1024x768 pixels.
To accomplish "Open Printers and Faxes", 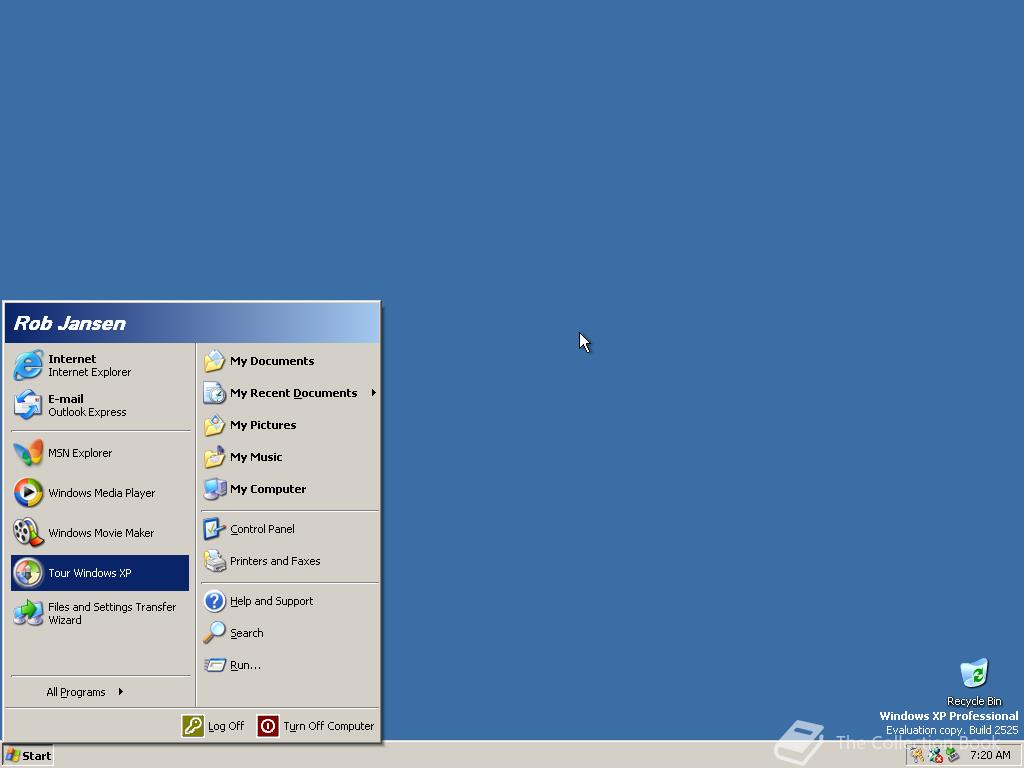I will tap(290, 561).
